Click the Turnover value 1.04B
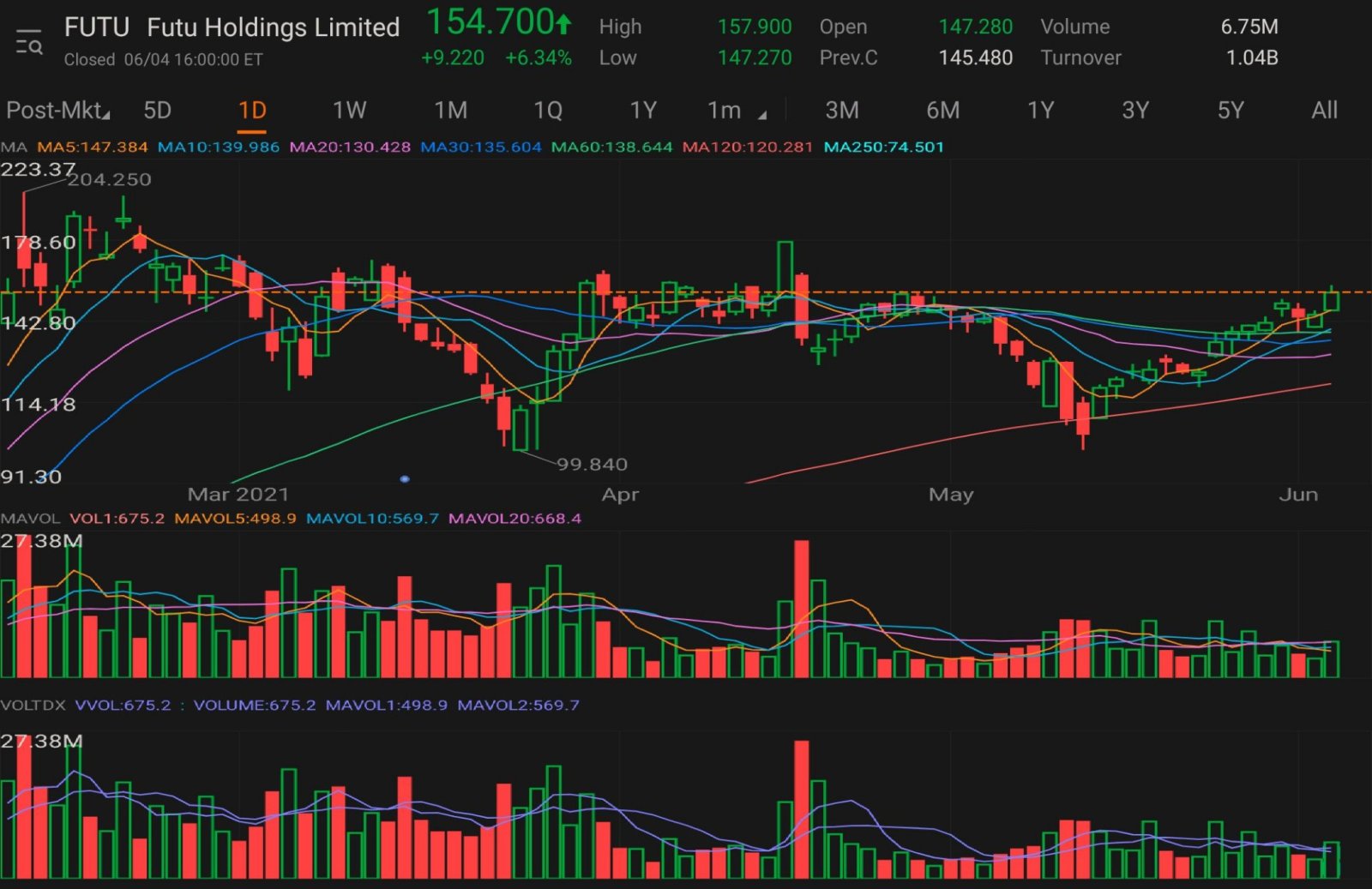The image size is (1372, 889). [1252, 58]
